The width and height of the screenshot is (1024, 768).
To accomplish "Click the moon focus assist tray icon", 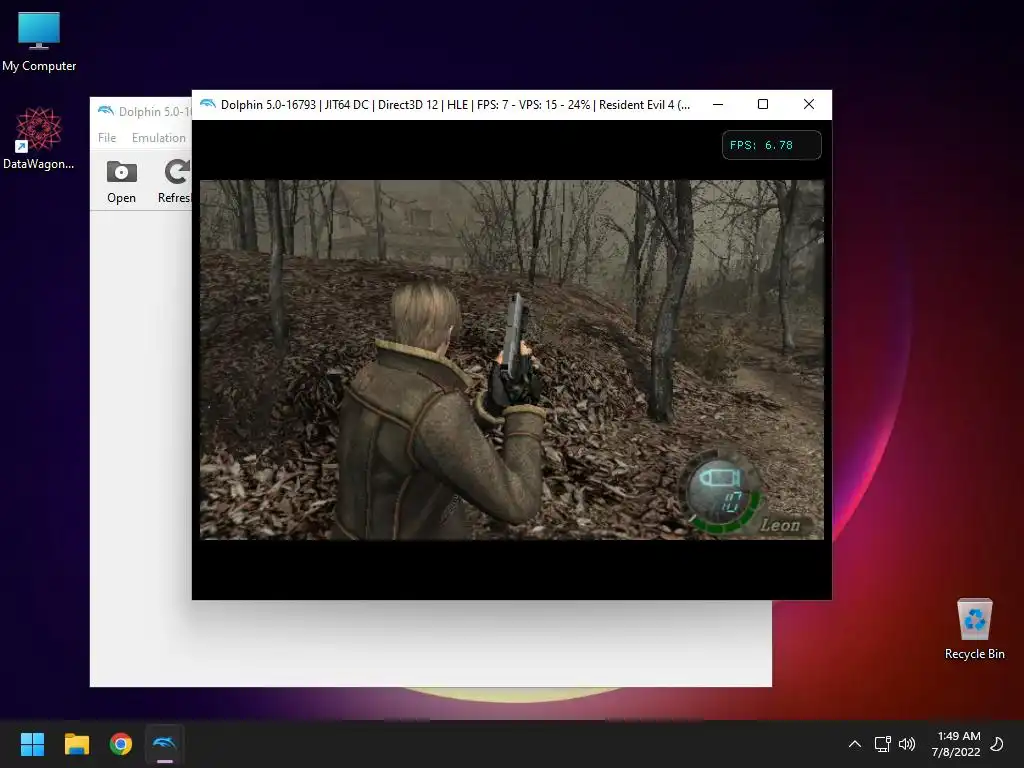I will [997, 744].
